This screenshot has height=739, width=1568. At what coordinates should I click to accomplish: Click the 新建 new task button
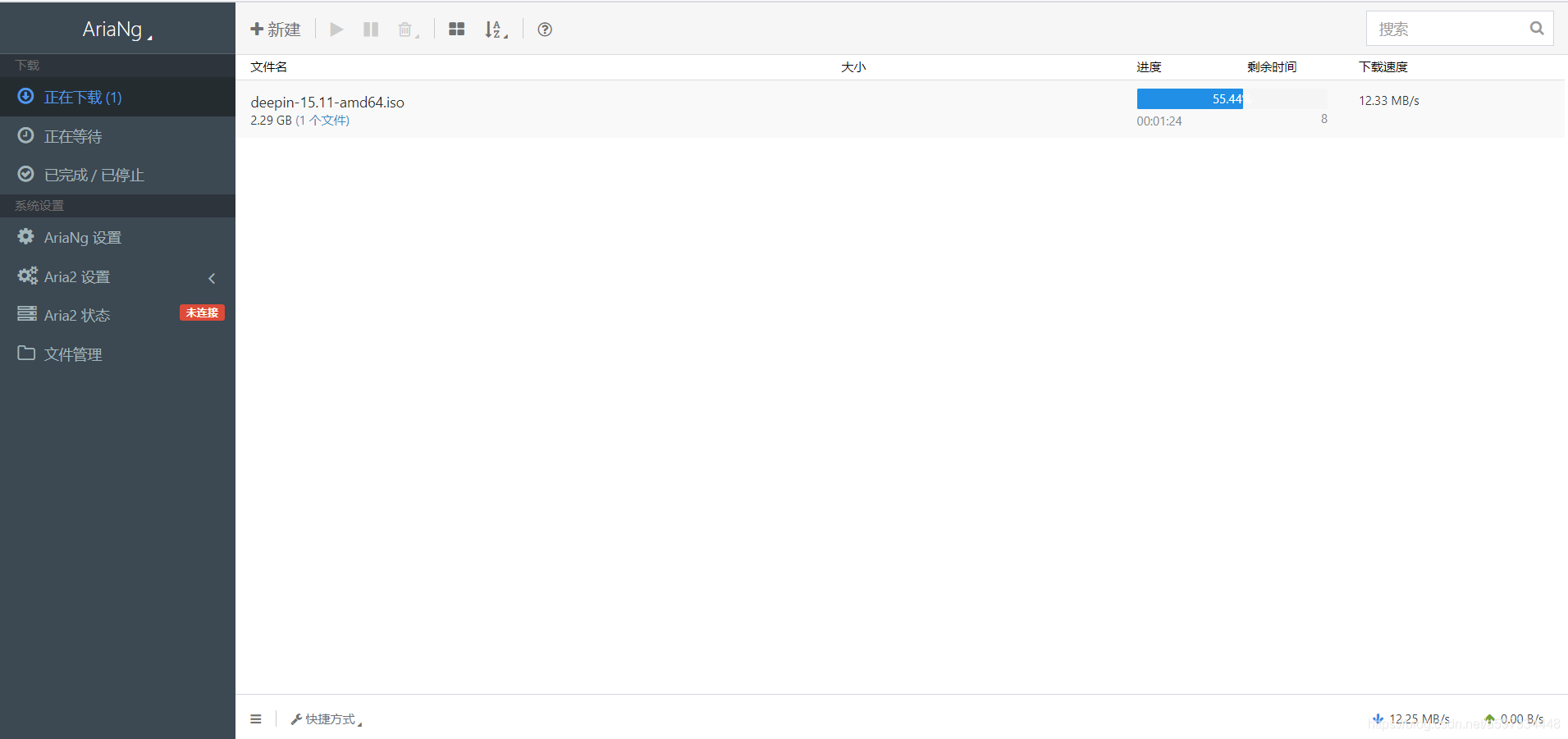[x=276, y=30]
